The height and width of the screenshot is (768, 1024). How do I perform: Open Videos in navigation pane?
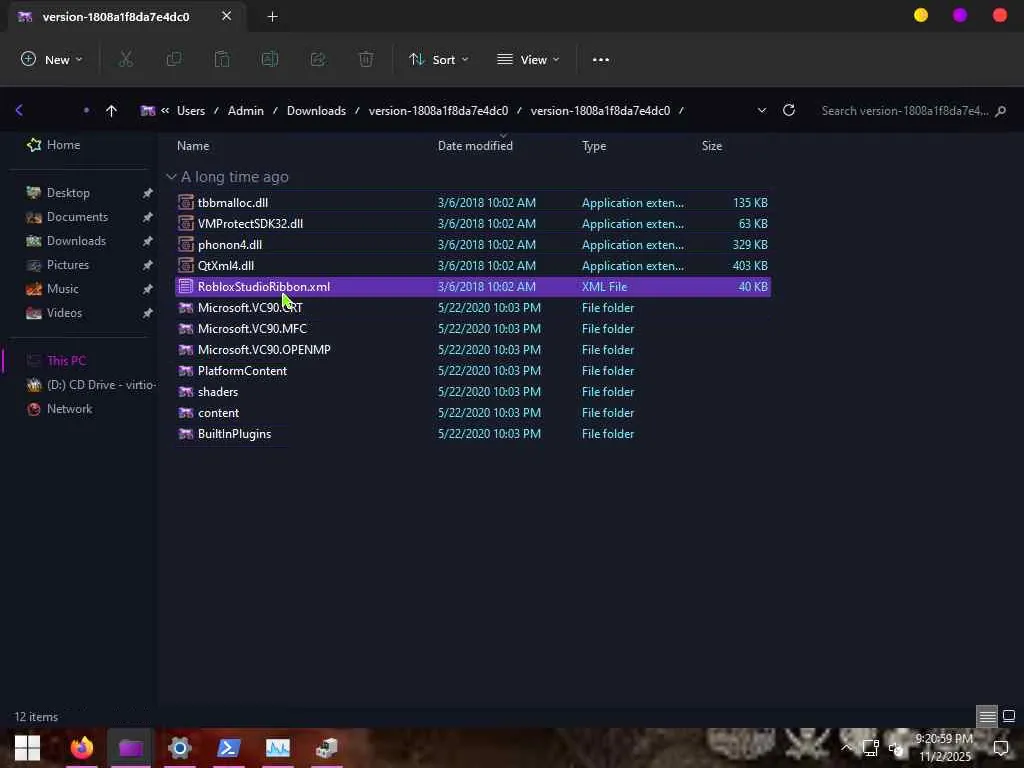coord(54,313)
